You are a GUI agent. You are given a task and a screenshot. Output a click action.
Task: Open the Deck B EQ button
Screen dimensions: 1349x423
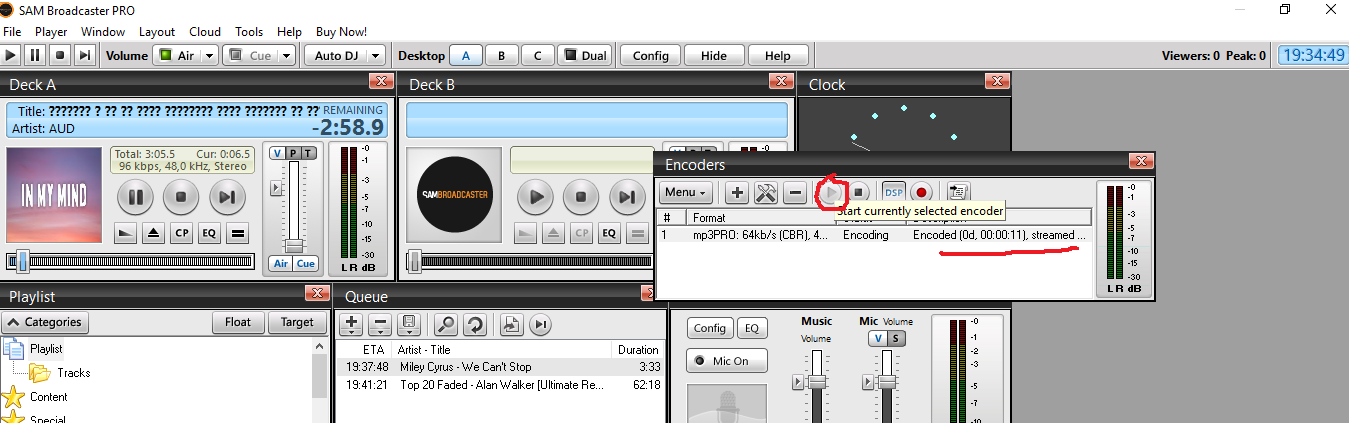[609, 234]
